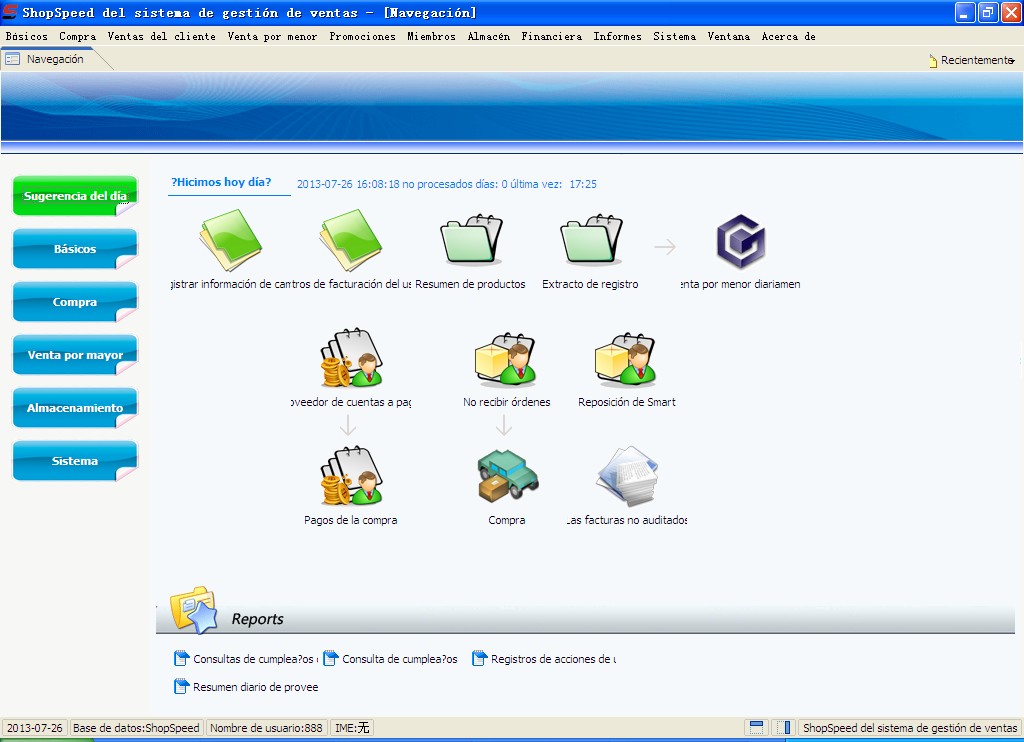Click the Consultas de cumpleaños report icon

click(181, 658)
